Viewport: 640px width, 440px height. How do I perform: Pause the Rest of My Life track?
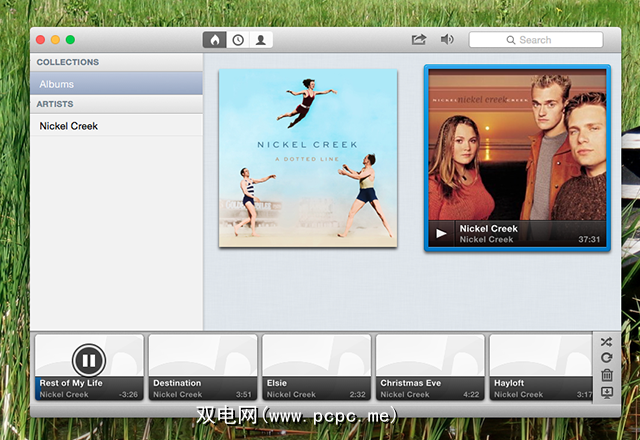coord(88,360)
